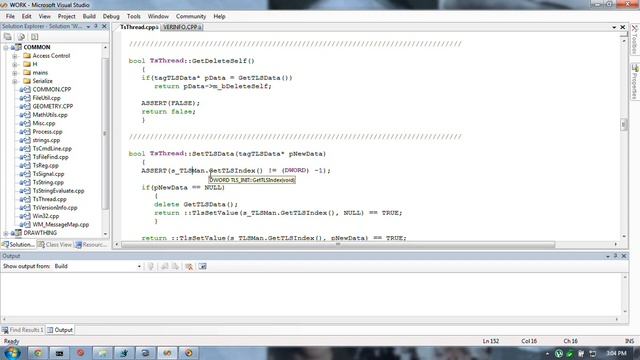Screen dimensions: 640x360
Task: Select TsStringEvaluate.cpp in the file tree
Action: pyautogui.click(x=58, y=191)
